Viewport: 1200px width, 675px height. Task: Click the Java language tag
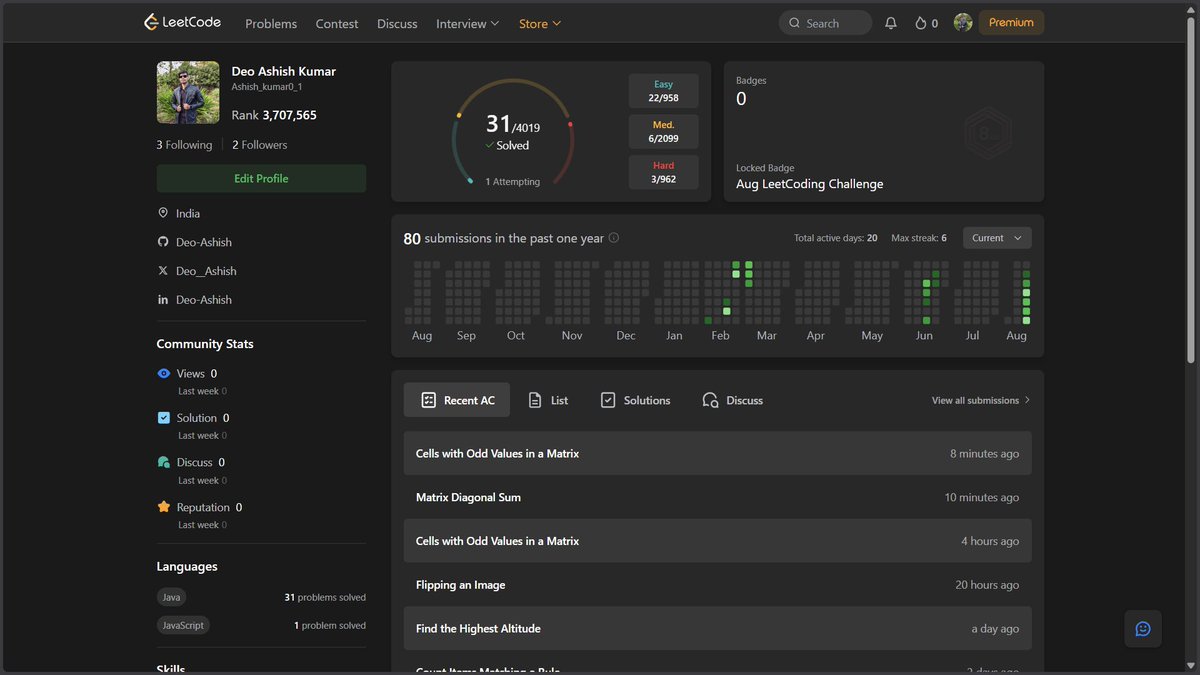click(x=171, y=597)
